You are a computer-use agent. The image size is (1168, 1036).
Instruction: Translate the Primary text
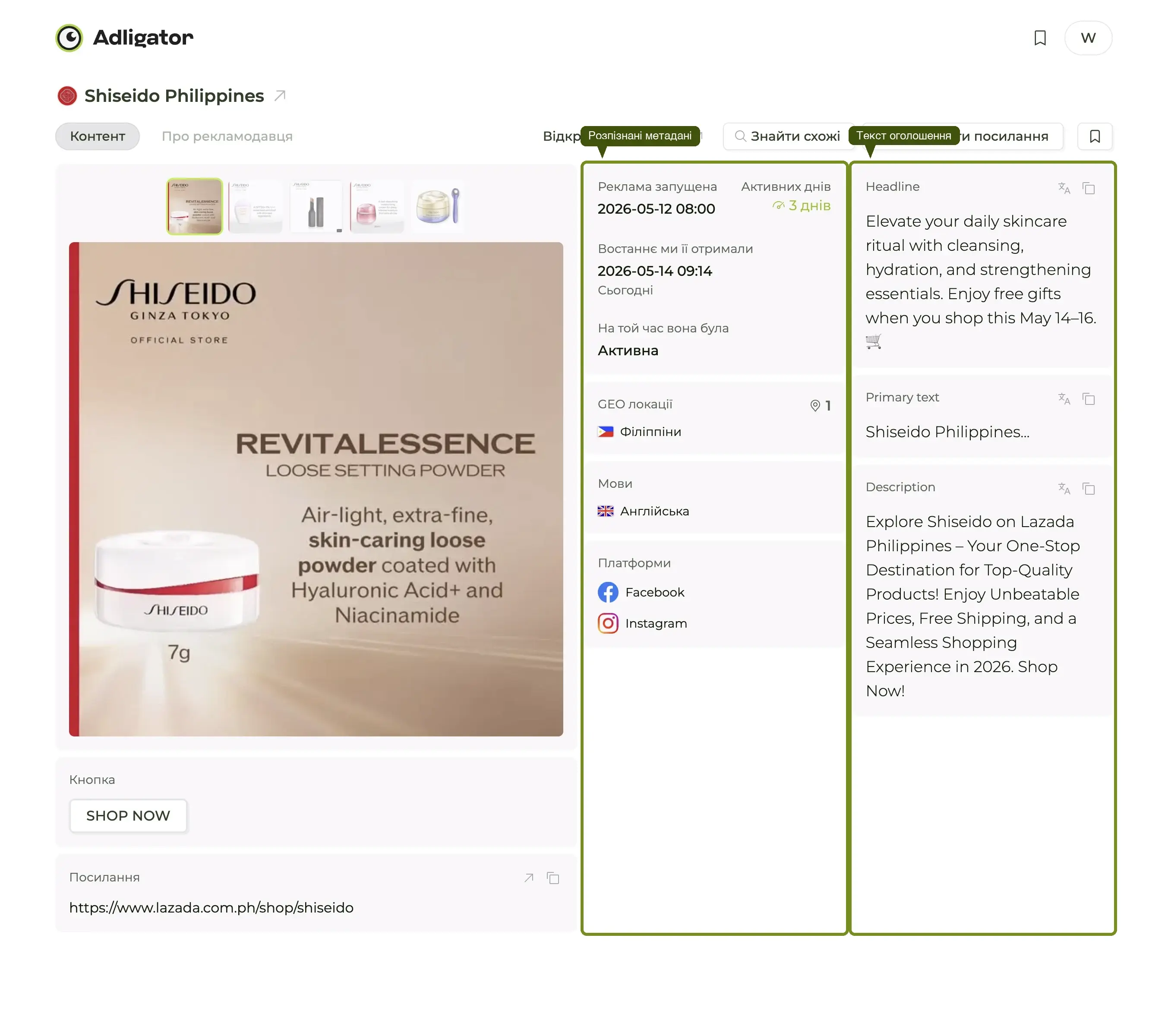(1064, 399)
